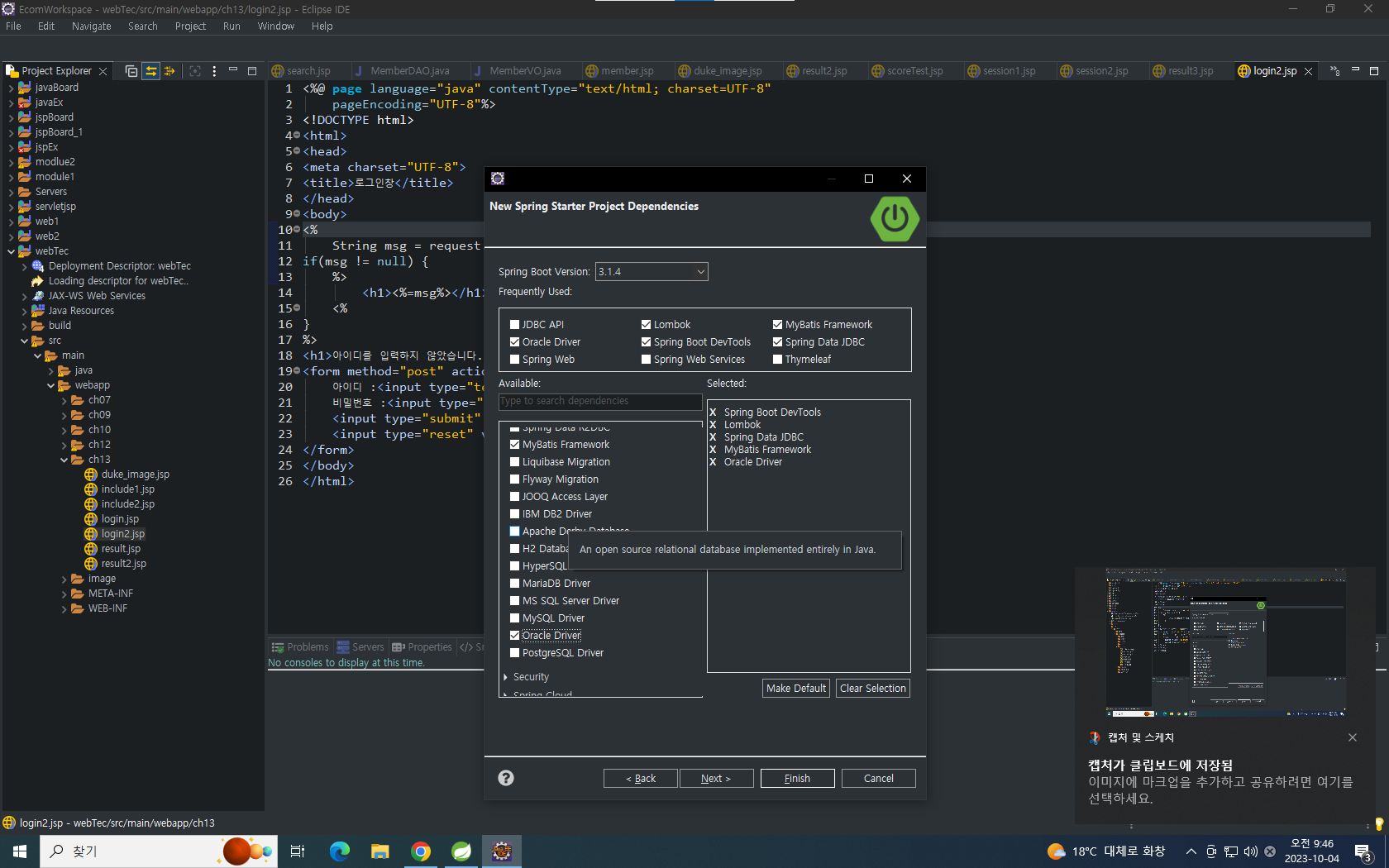1389x868 pixels.
Task: Uncheck Oracle Driver in Frequently Used
Action: 514,342
